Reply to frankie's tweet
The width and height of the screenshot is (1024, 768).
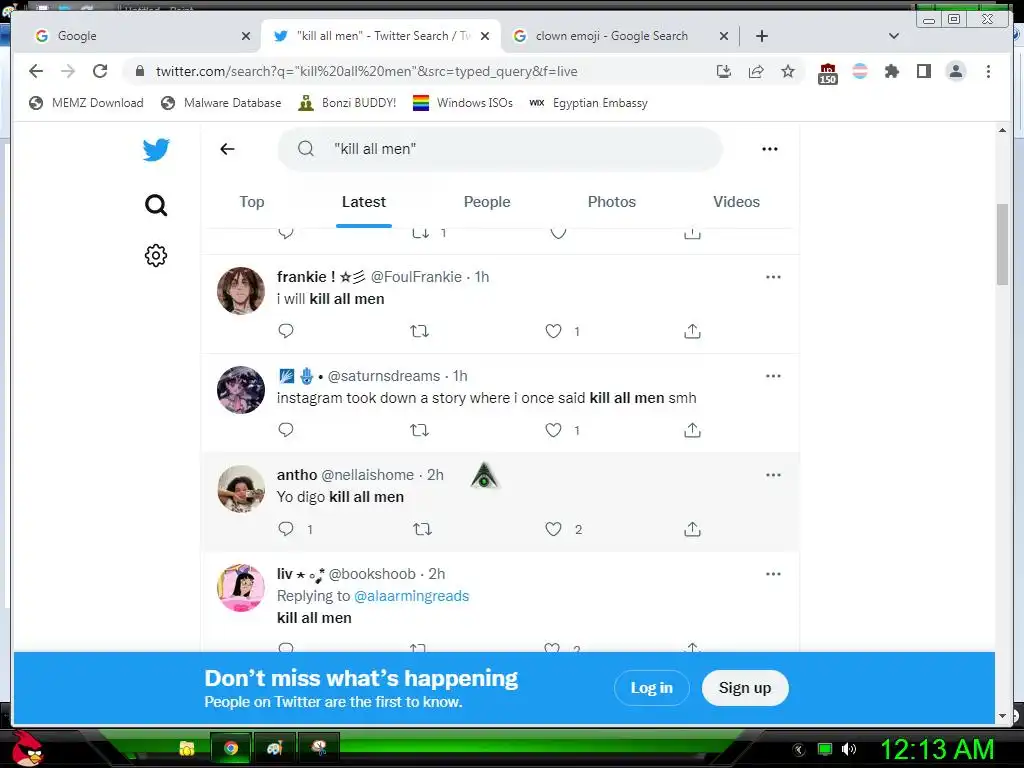pyautogui.click(x=286, y=331)
